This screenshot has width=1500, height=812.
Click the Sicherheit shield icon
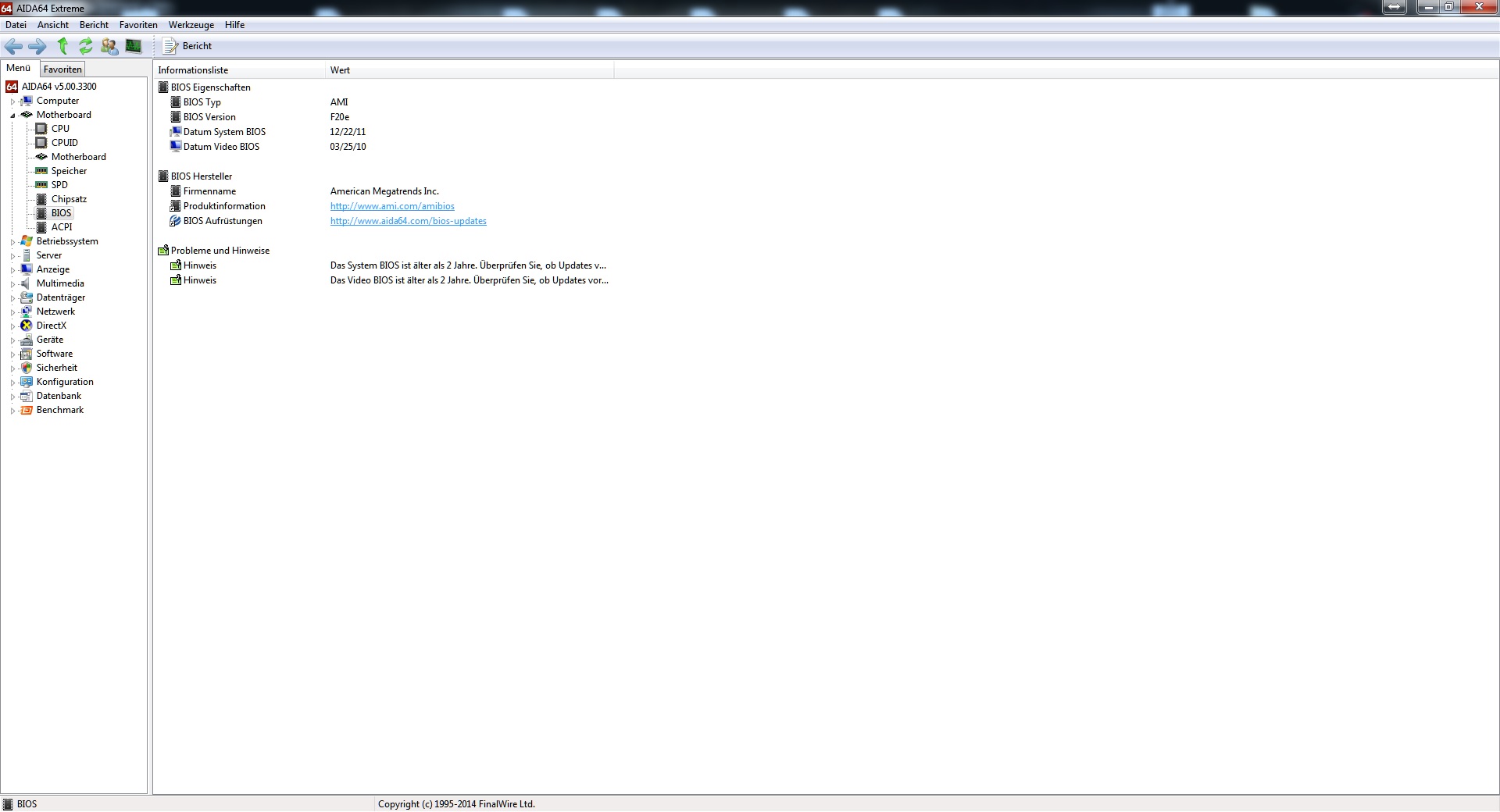(27, 368)
